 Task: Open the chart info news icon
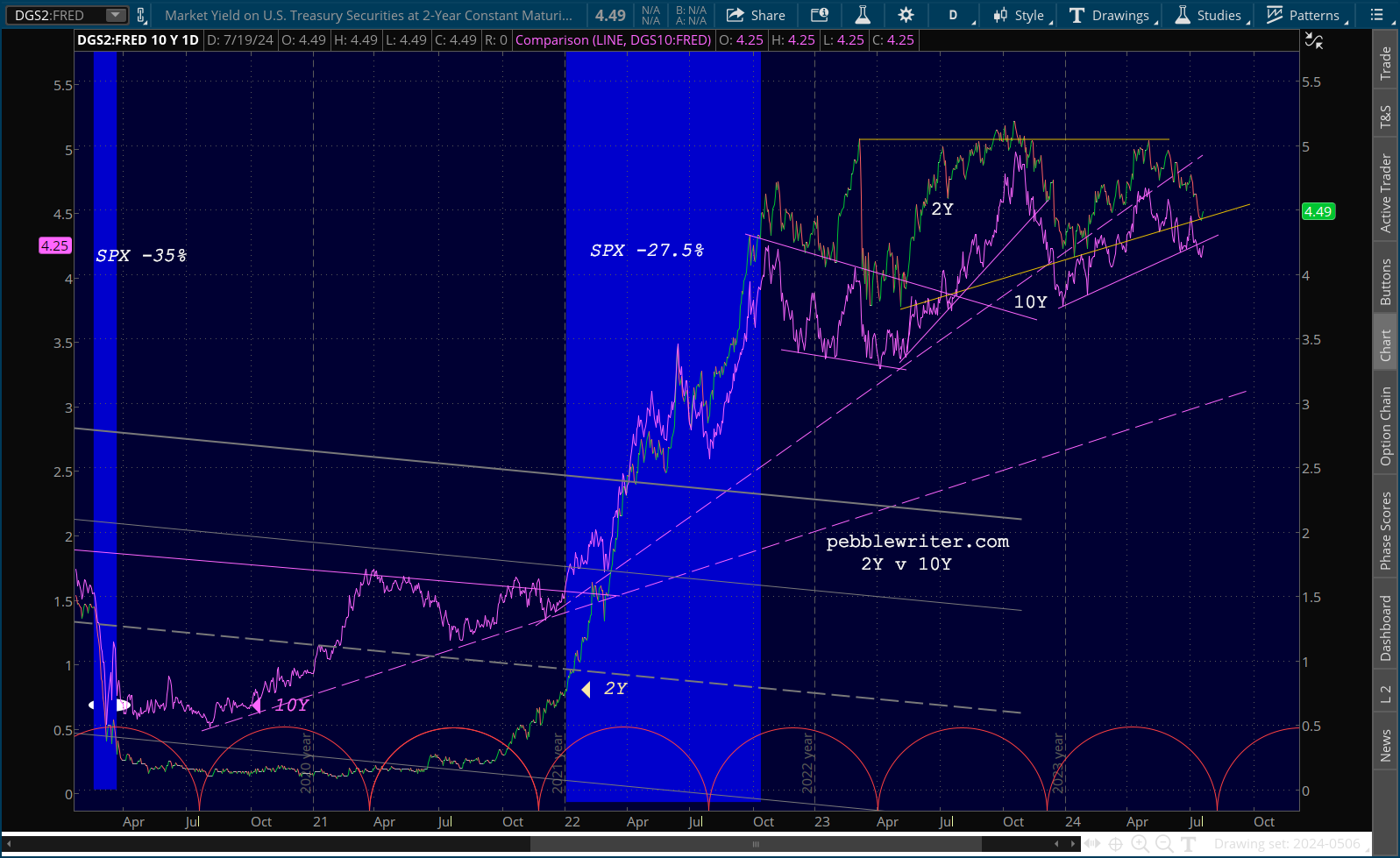(819, 15)
